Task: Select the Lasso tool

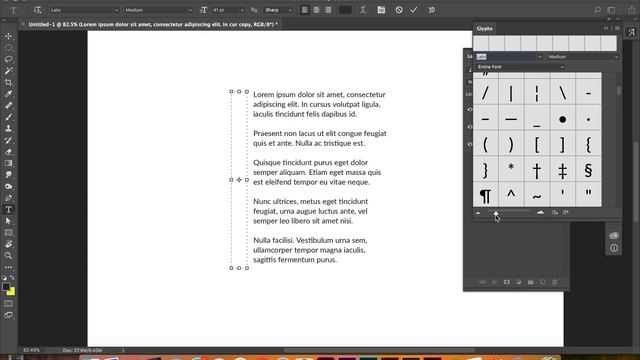Action: point(8,59)
